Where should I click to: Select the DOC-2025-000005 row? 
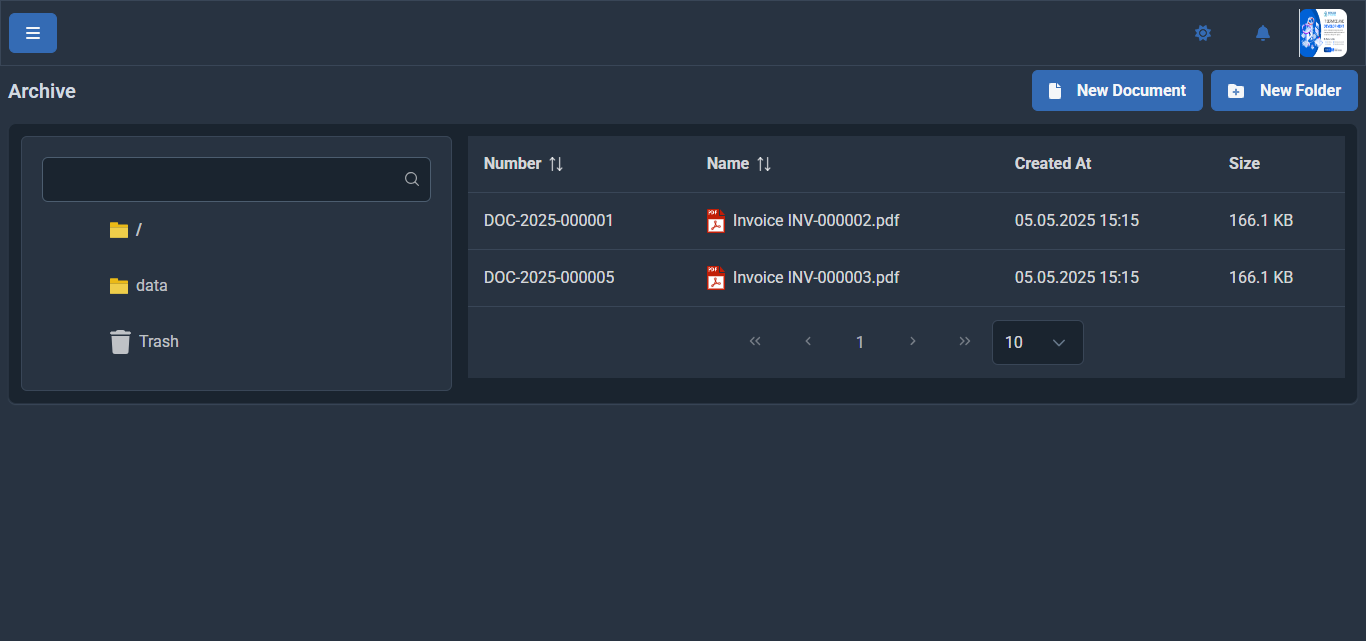(549, 278)
